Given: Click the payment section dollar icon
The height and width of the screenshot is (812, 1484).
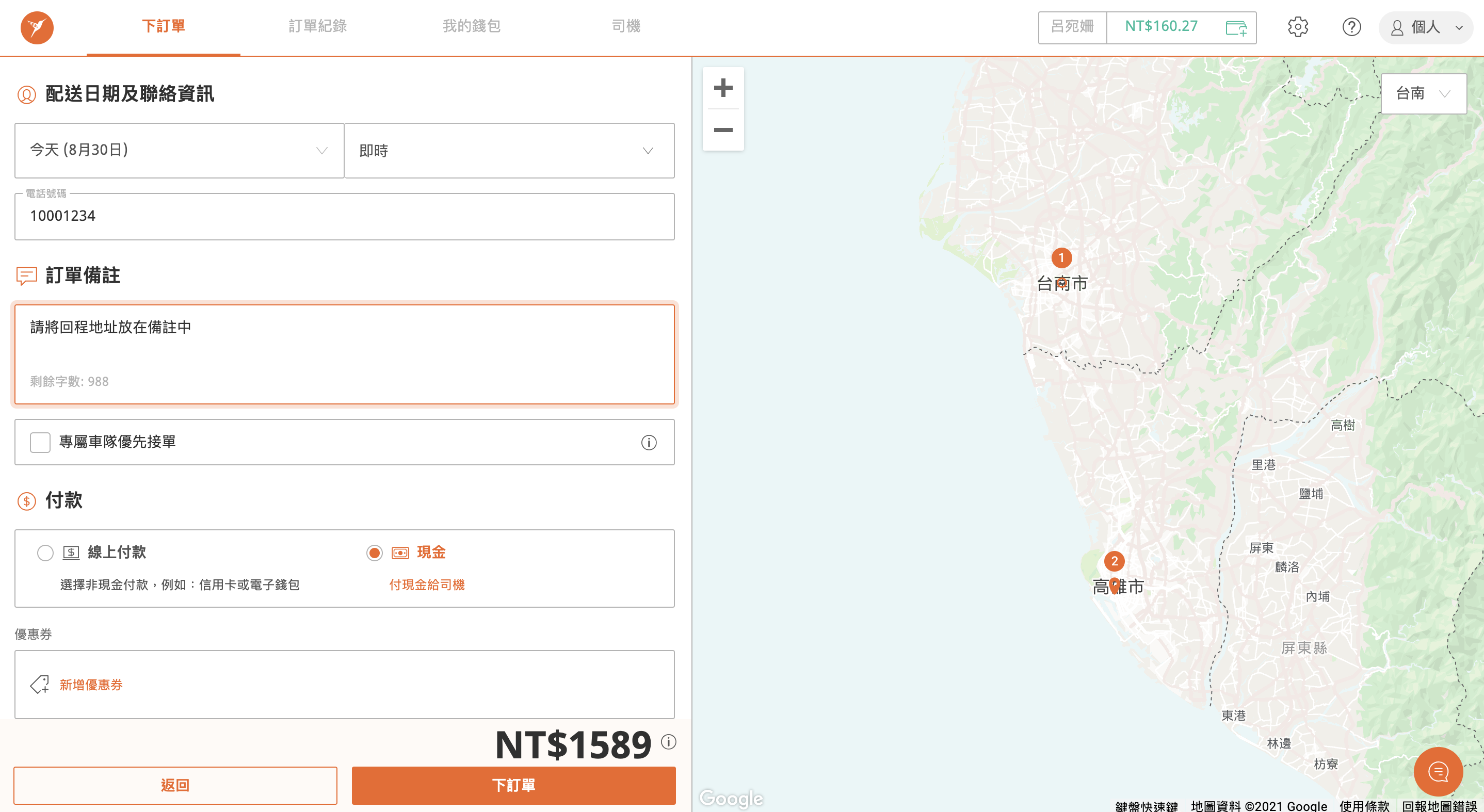Looking at the screenshot, I should (x=26, y=501).
